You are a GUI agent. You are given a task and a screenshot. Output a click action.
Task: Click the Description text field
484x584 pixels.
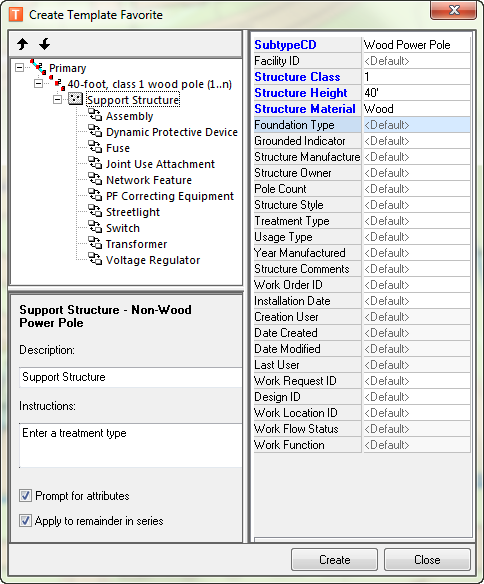coord(130,377)
